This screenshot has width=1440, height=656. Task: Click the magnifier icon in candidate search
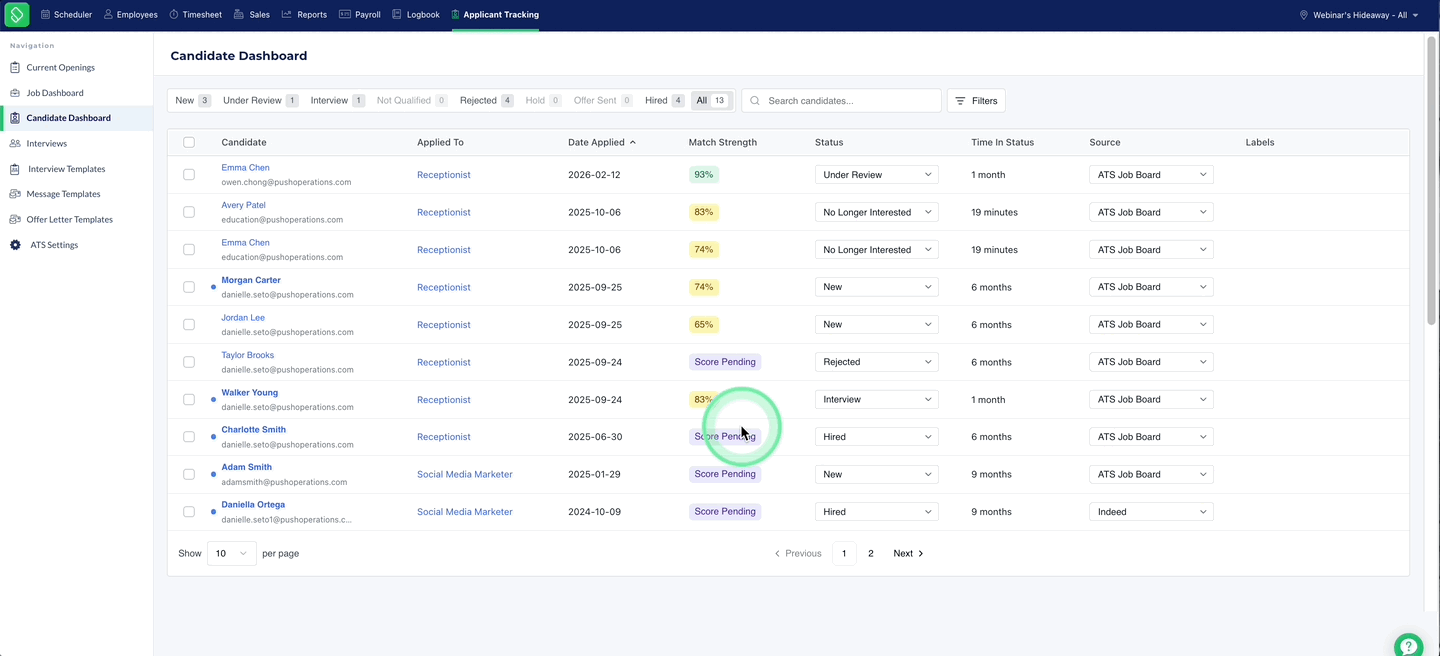(755, 101)
